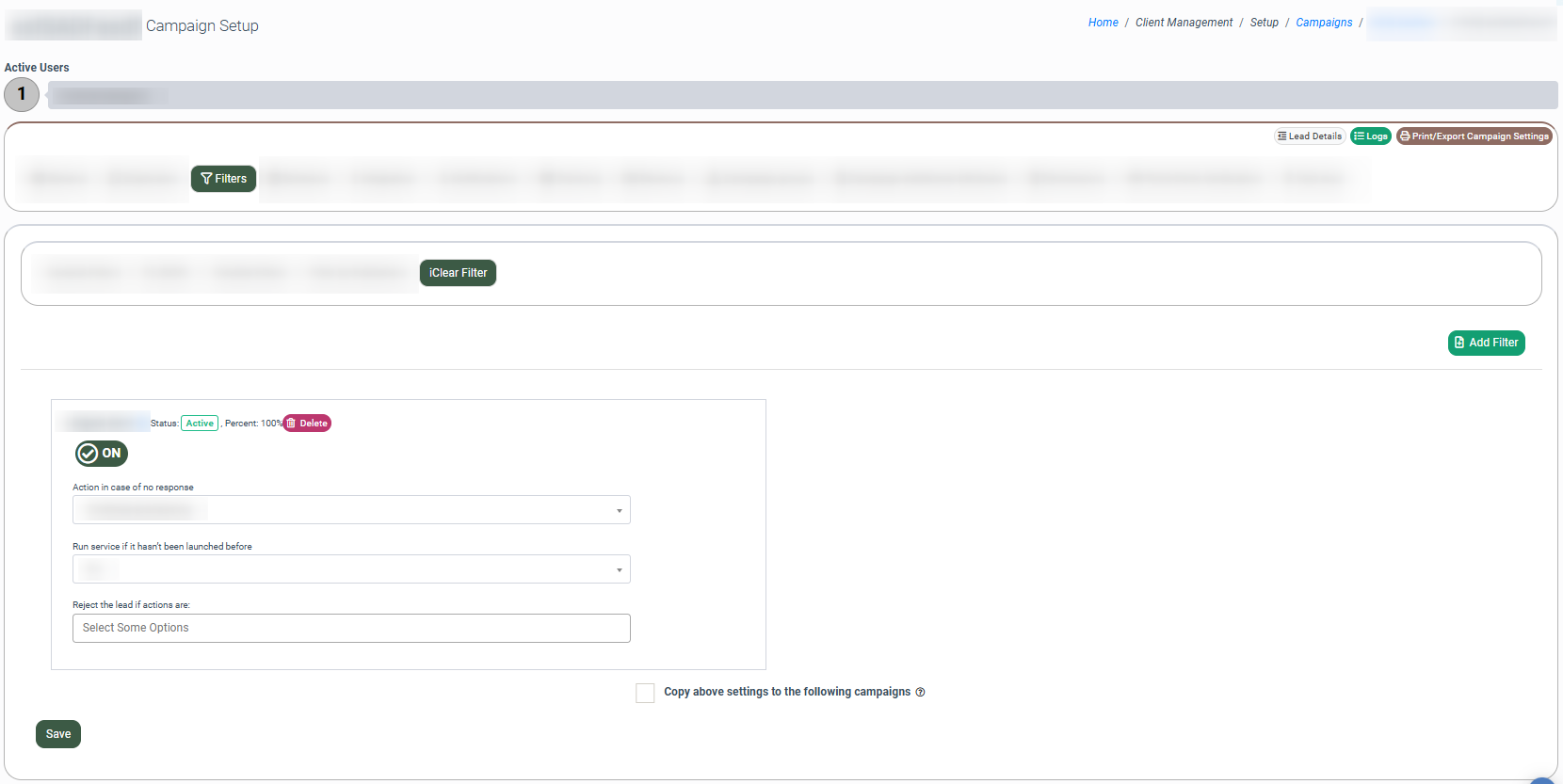
Task: Click Print/Export Campaign Settings printer button
Action: tap(1474, 136)
